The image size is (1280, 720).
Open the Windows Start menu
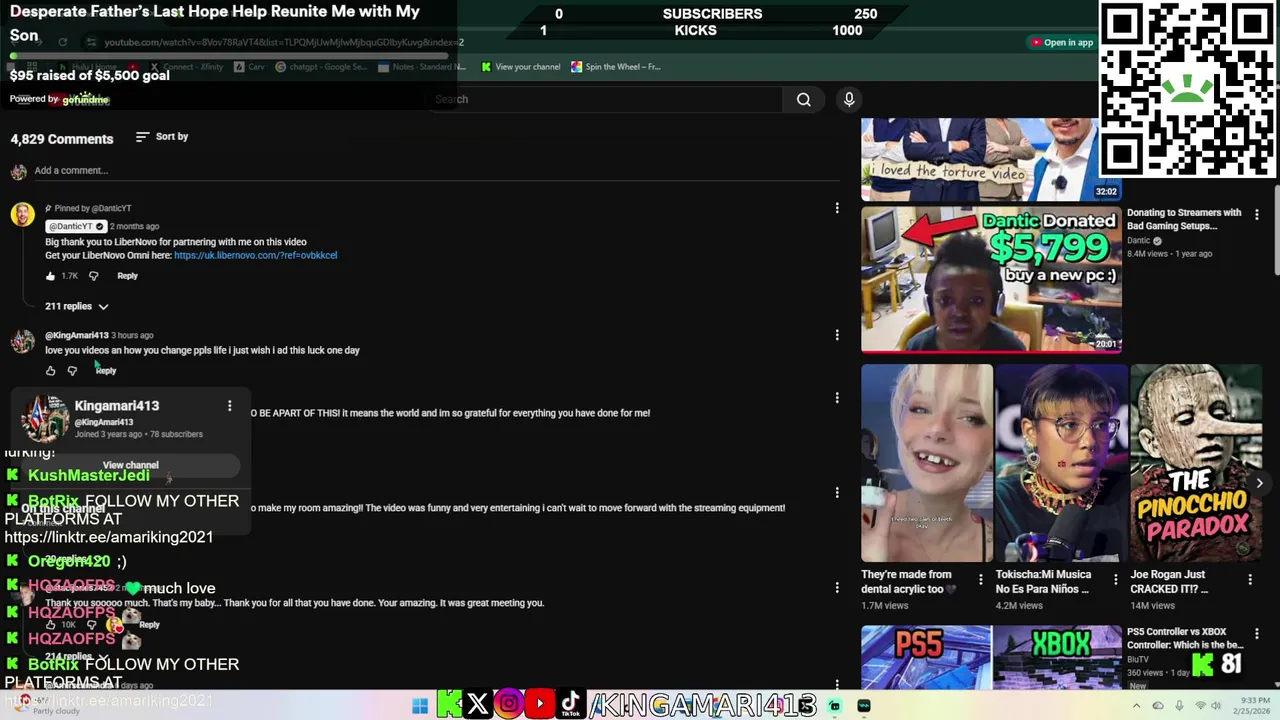click(x=420, y=706)
